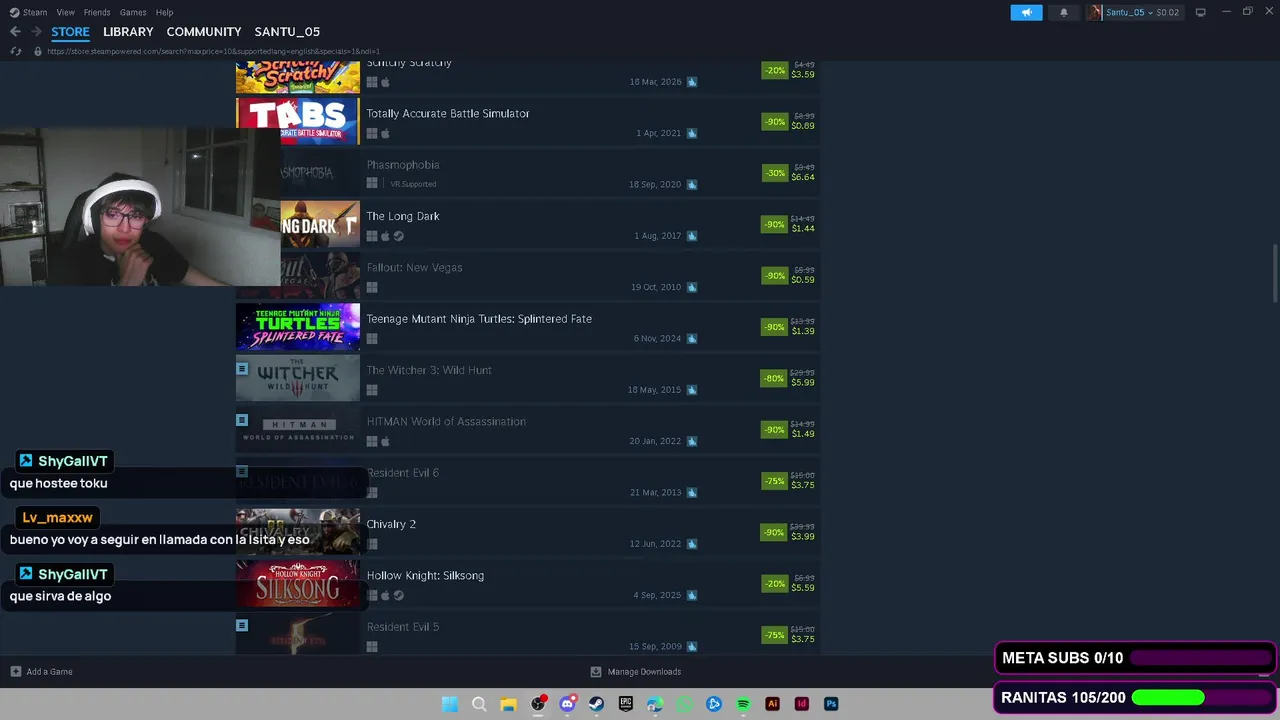
Task: Open the taskbar search magnifier
Action: [x=479, y=704]
